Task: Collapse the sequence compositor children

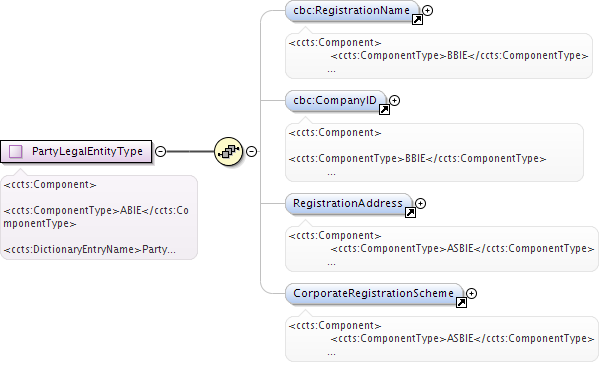Action: coord(252,151)
